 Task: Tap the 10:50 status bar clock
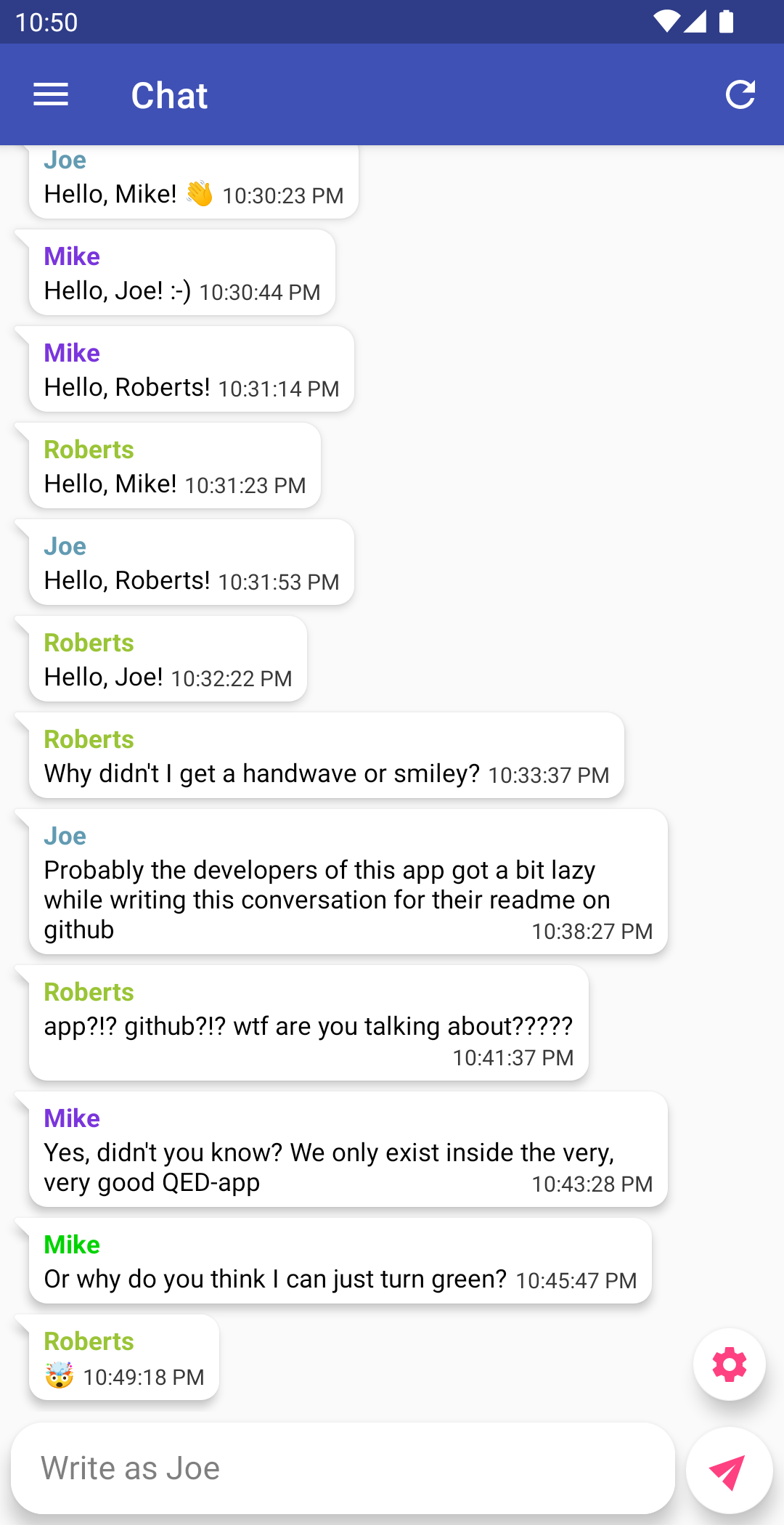(46, 23)
